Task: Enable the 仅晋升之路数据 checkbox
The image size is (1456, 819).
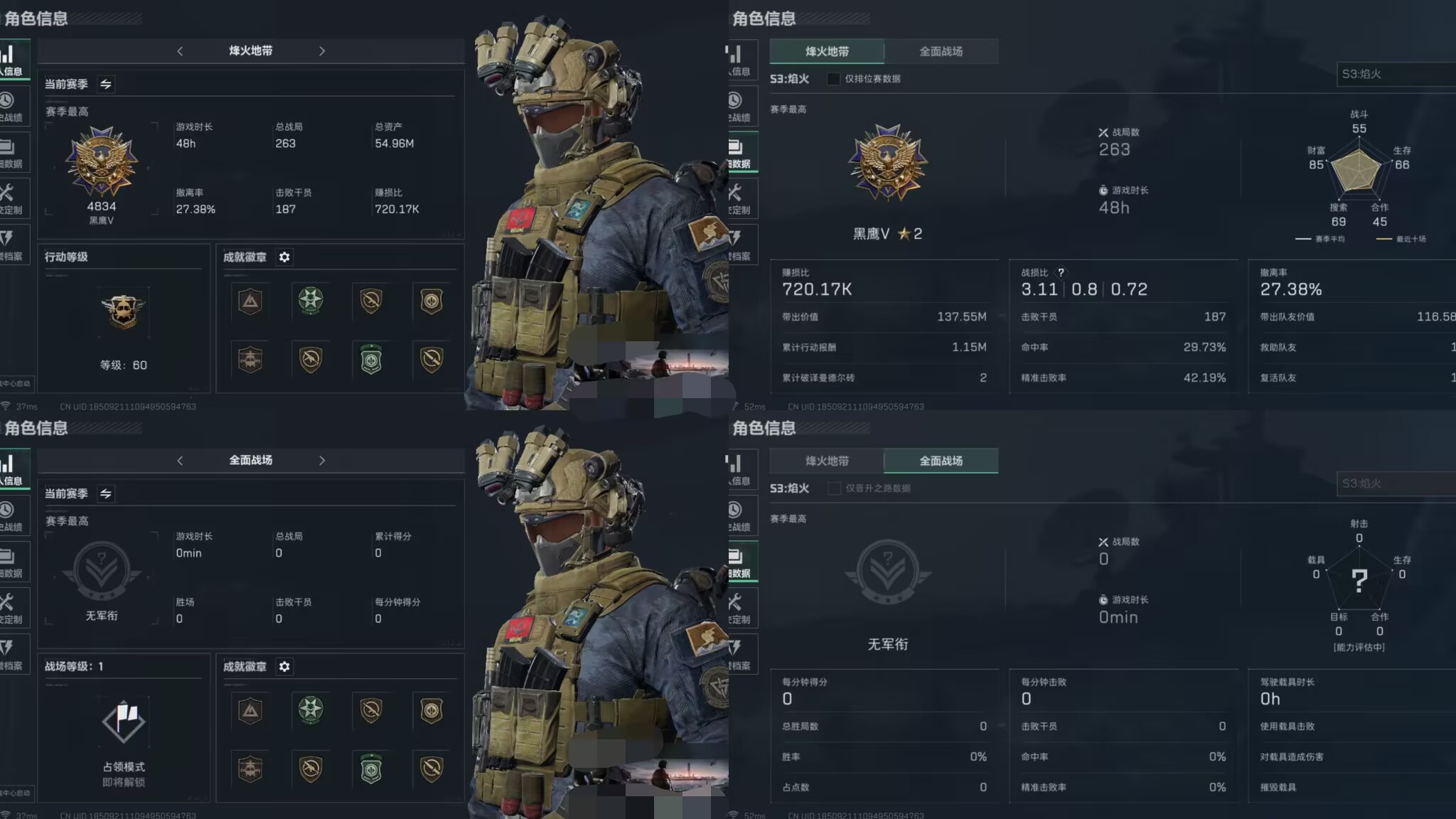Action: point(834,488)
